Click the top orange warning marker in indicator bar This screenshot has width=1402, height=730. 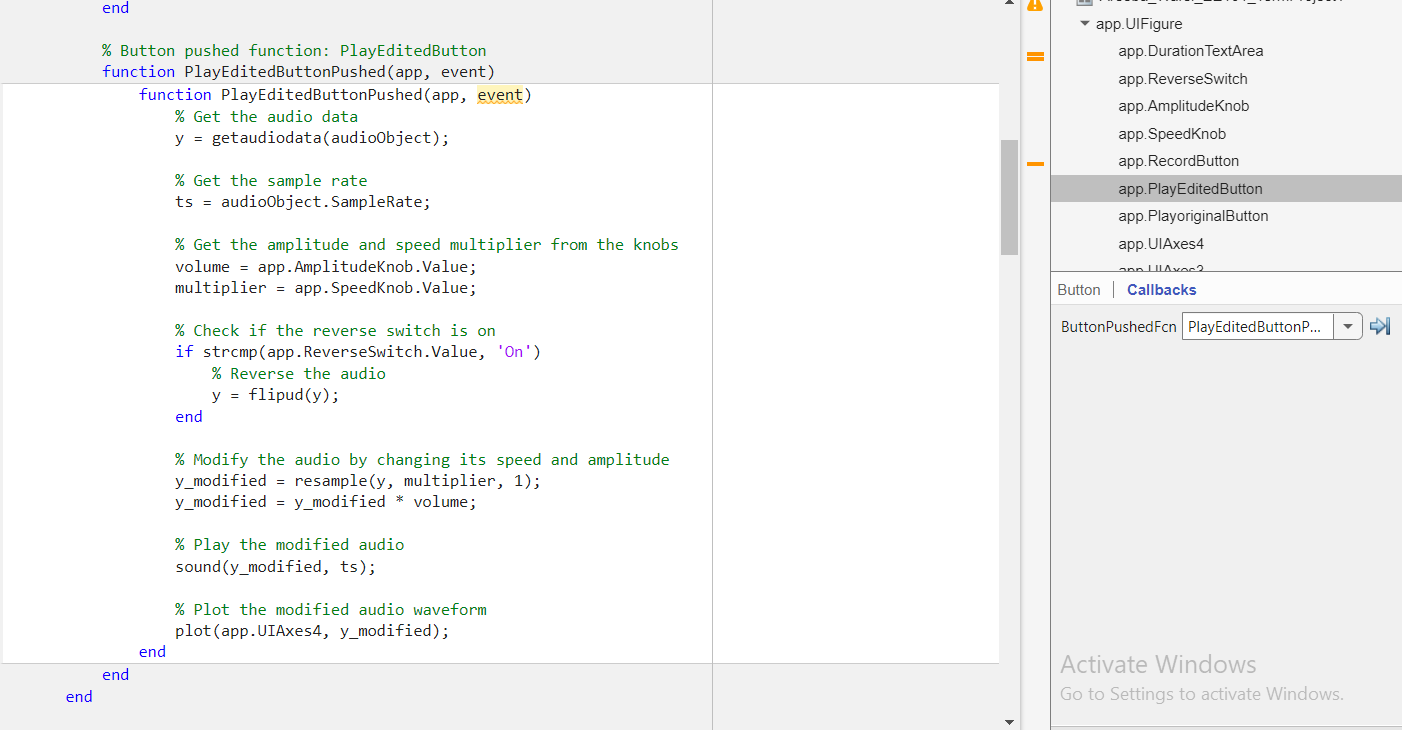(1035, 57)
